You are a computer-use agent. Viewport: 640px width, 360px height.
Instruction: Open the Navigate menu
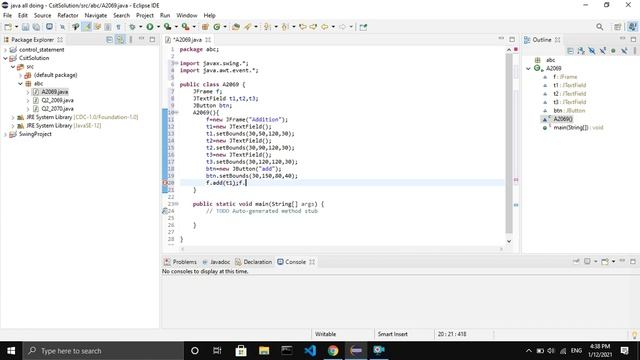(x=96, y=16)
